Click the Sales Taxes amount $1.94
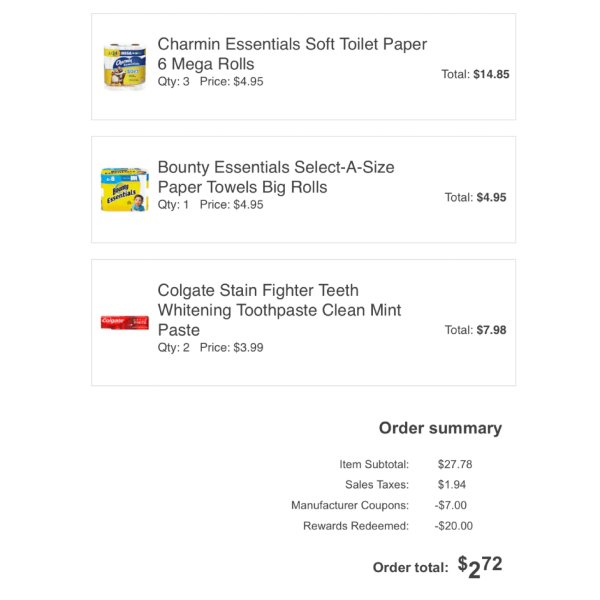Screen dimensions: 600x600 tap(452, 485)
